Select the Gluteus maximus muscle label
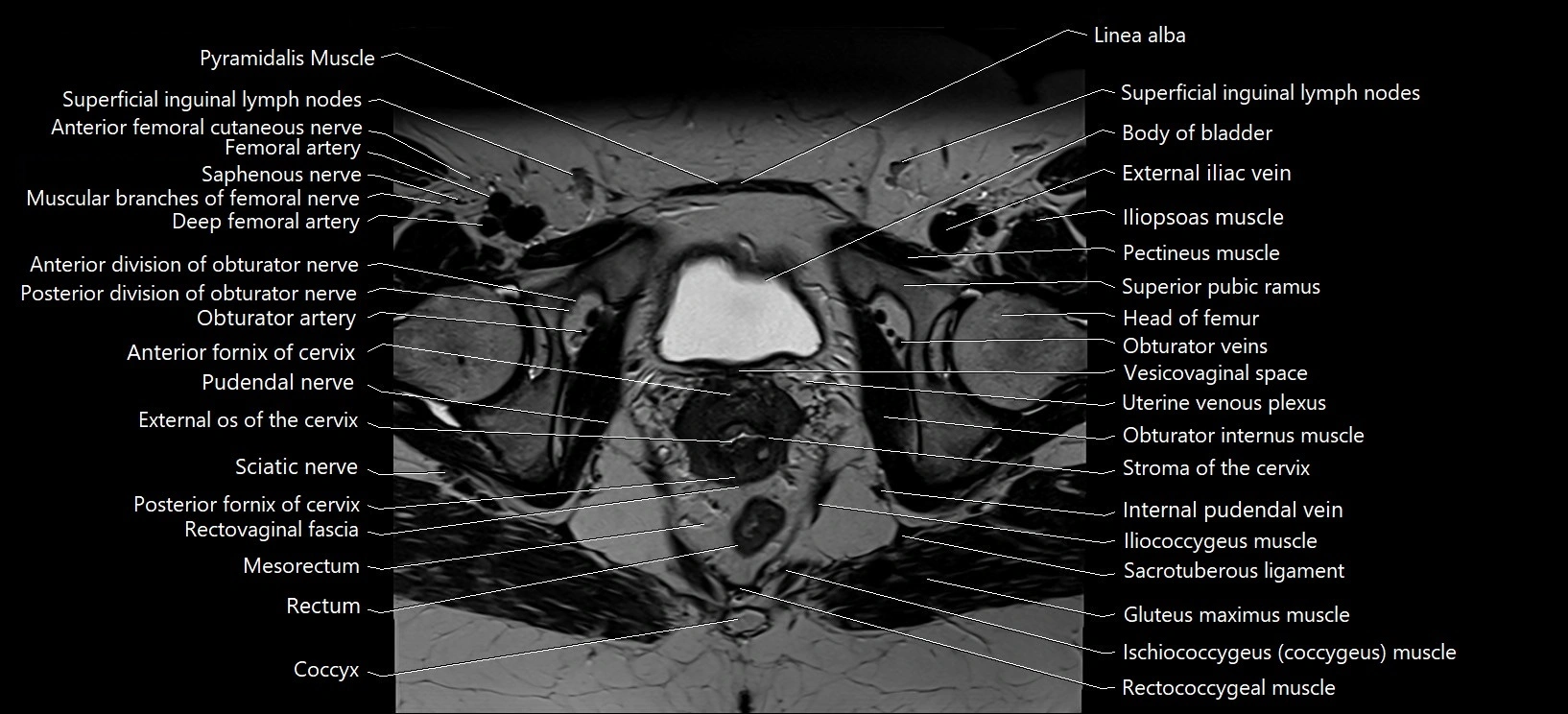 tap(1236, 615)
